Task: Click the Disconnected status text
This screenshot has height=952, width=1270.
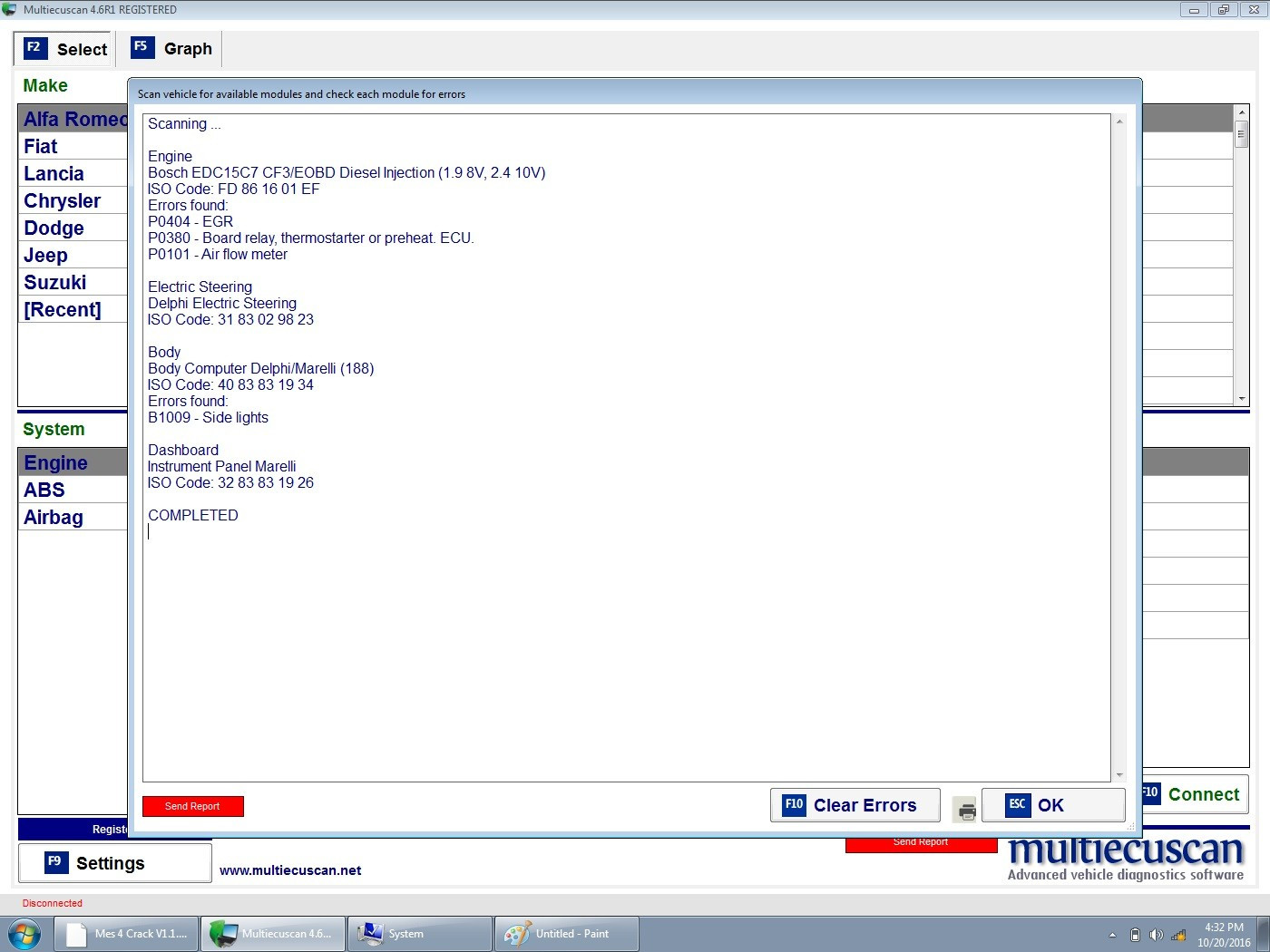Action: [53, 903]
